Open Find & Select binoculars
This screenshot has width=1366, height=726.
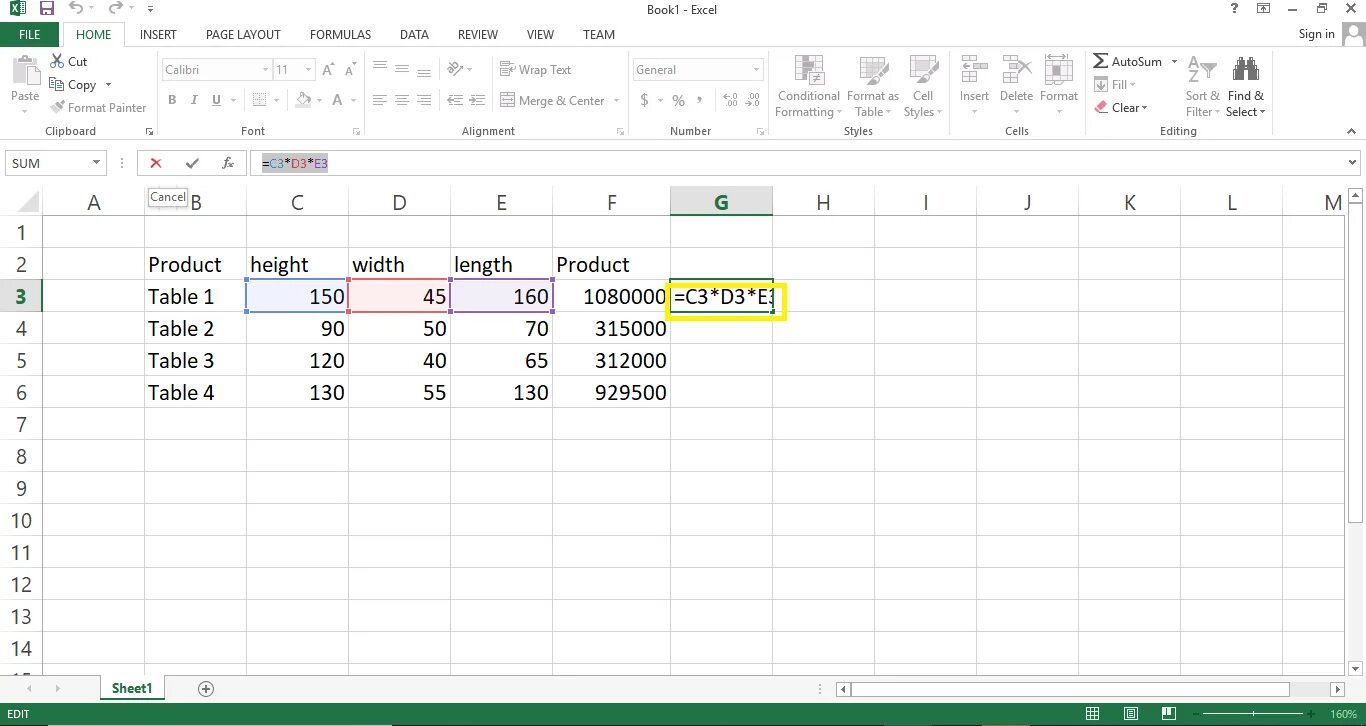[x=1246, y=86]
